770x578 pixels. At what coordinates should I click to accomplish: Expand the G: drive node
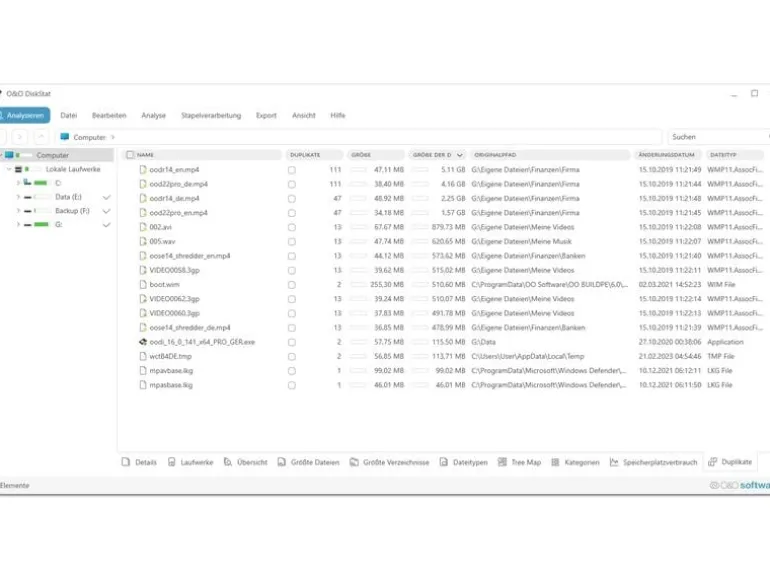pyautogui.click(x=18, y=224)
